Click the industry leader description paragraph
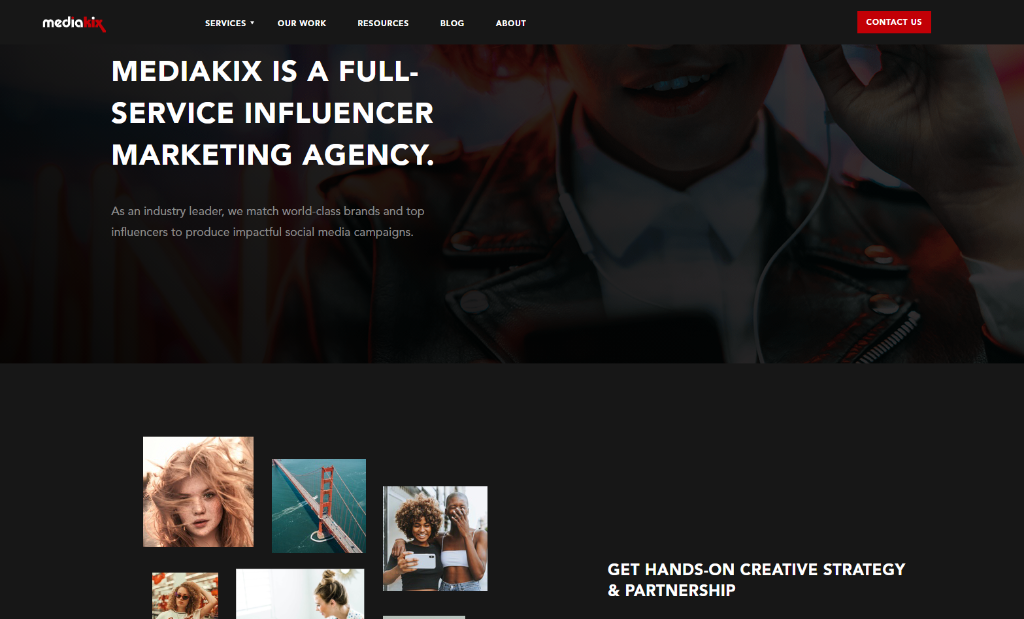The image size is (1024, 619). point(268,221)
